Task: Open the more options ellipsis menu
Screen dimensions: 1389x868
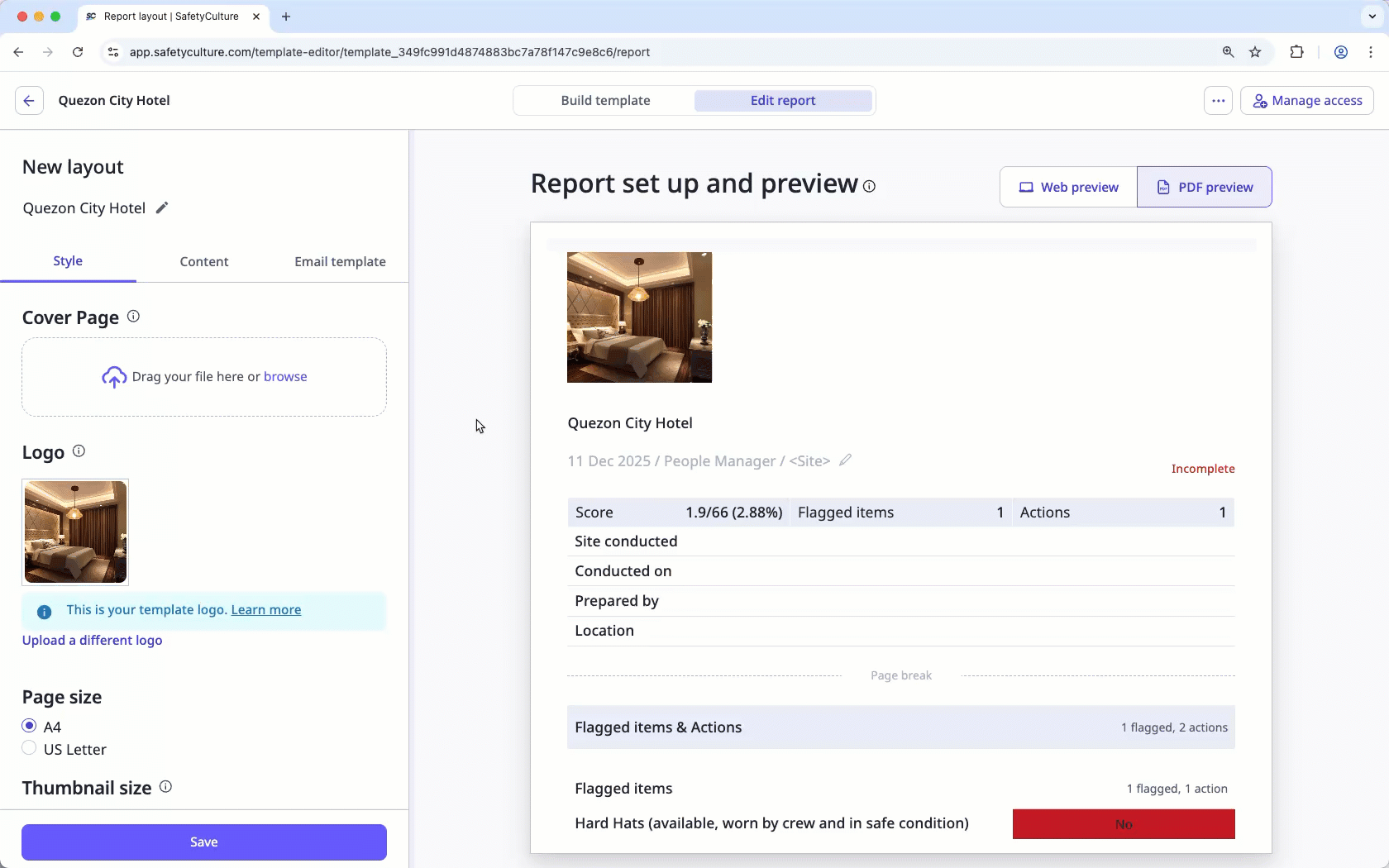Action: [x=1218, y=101]
